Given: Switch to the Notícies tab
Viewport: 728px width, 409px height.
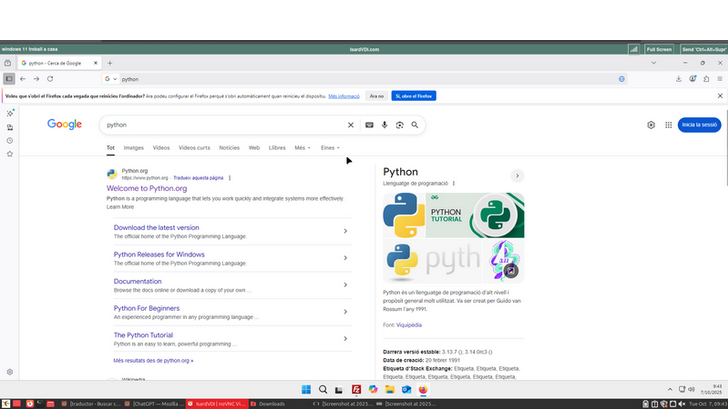Looking at the screenshot, I should coord(229,147).
